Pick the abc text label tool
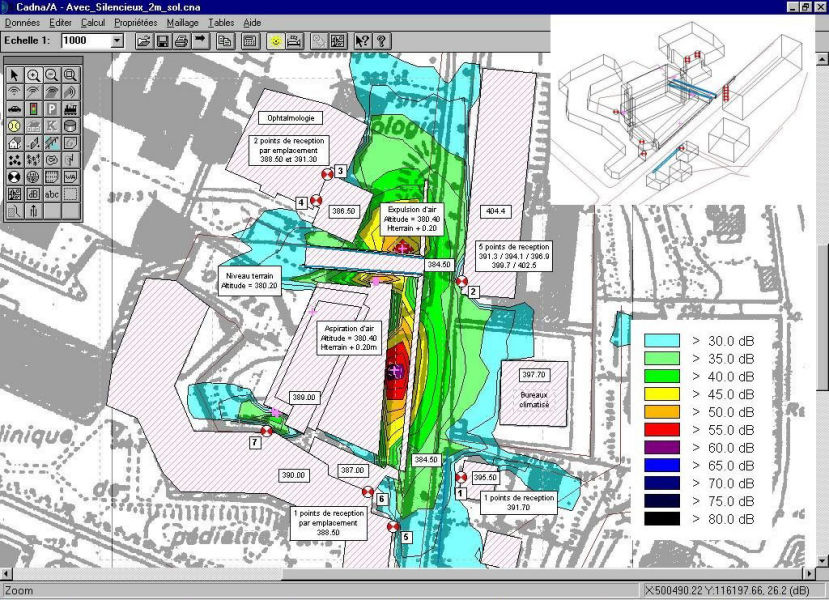This screenshot has height=600, width=829. tap(52, 194)
